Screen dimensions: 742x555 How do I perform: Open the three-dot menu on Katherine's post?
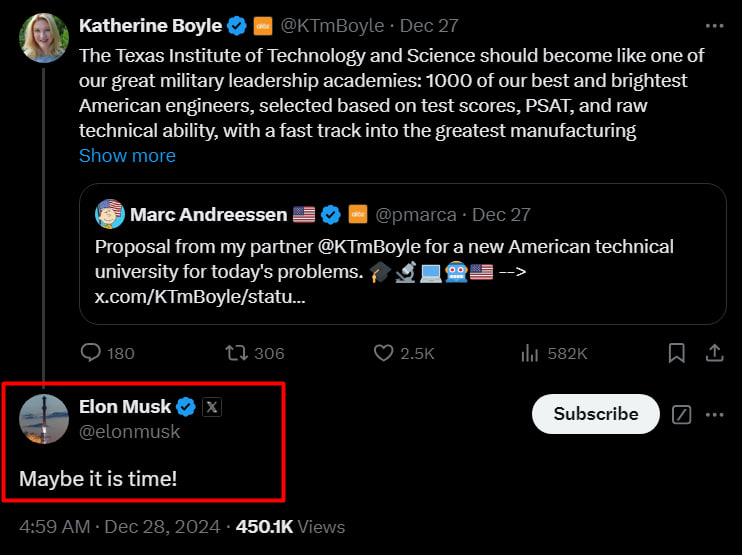point(714,25)
